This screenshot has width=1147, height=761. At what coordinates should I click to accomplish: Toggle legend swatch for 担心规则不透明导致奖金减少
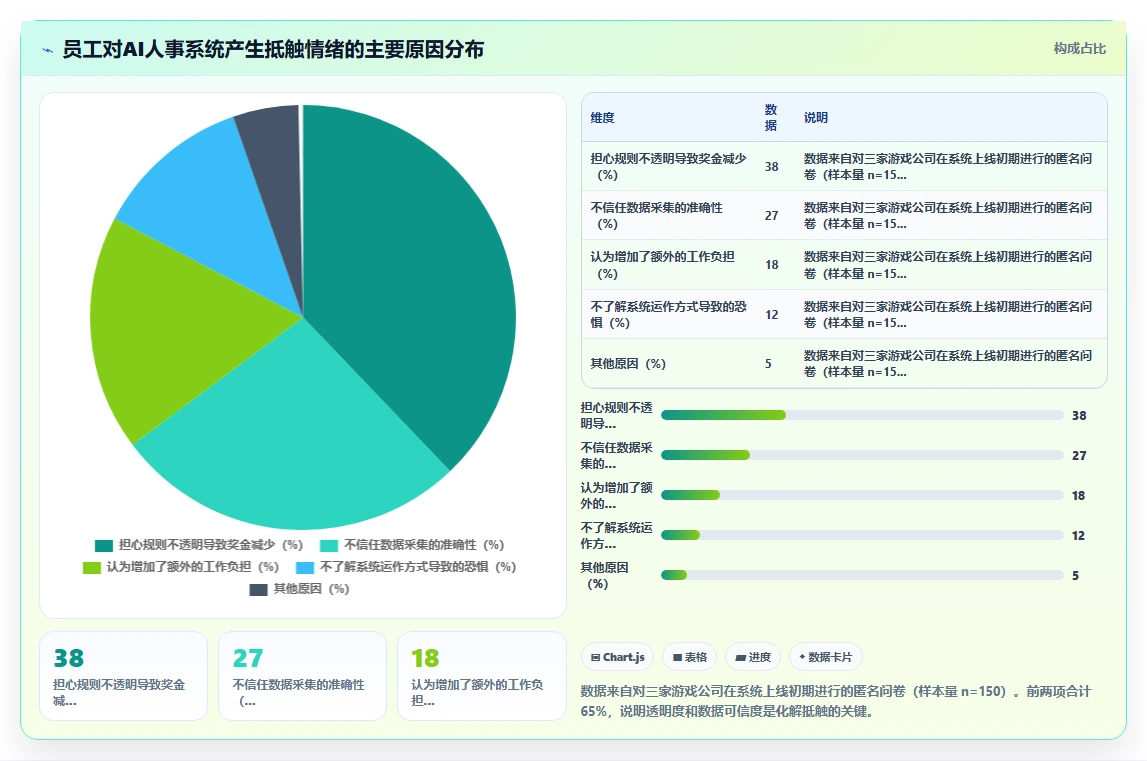104,545
